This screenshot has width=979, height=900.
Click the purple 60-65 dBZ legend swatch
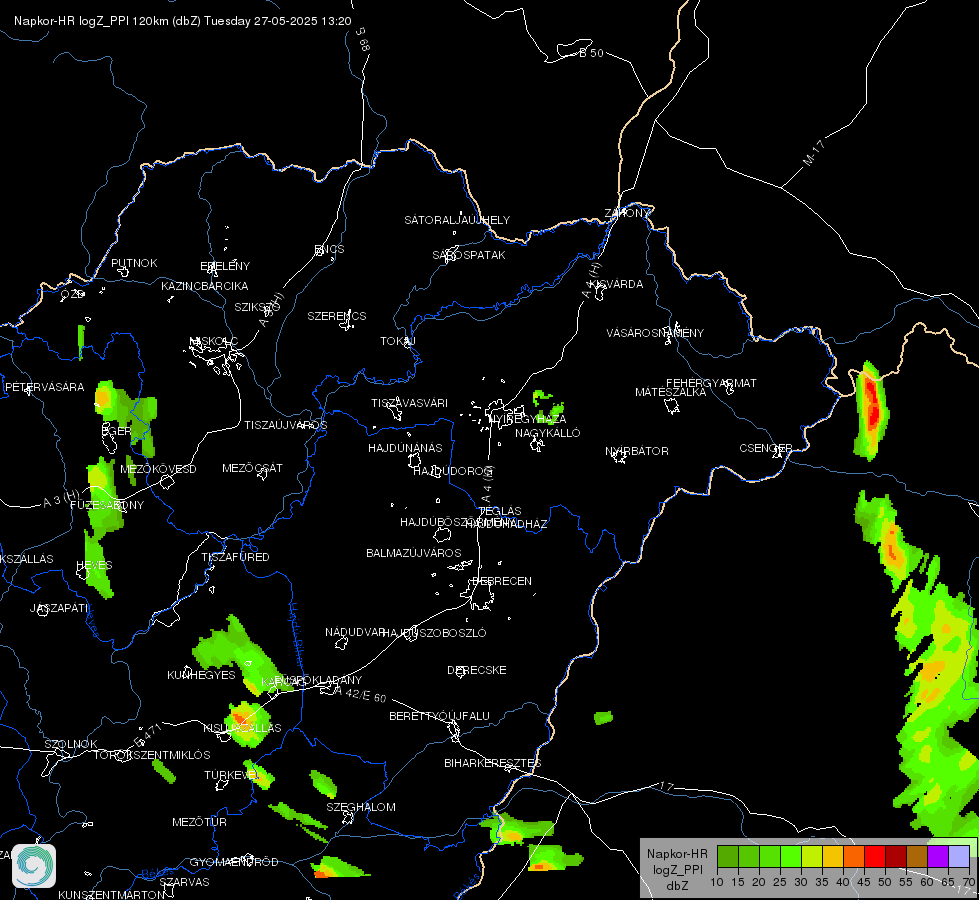point(937,856)
